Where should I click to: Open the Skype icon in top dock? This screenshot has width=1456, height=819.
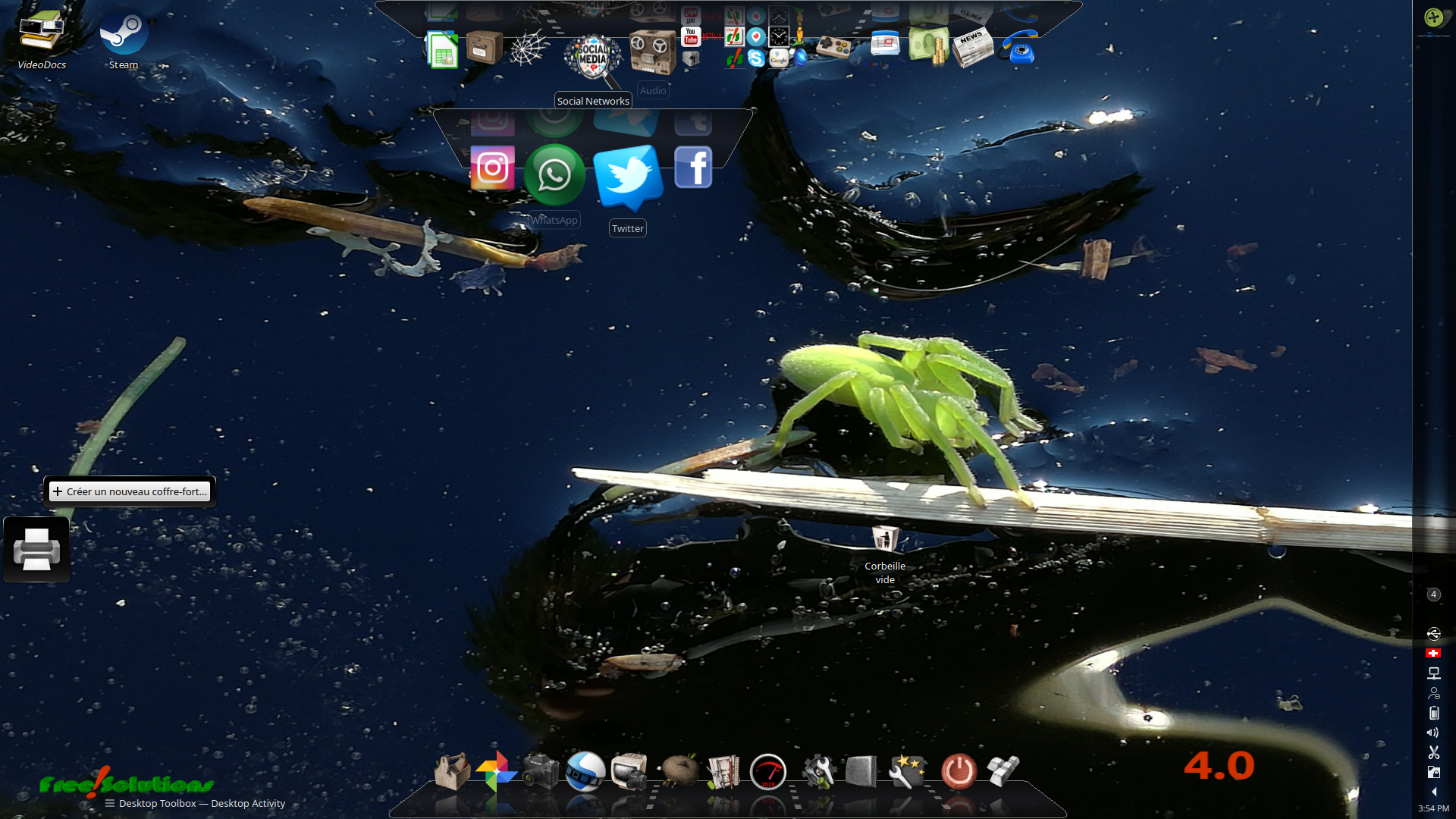click(x=756, y=58)
